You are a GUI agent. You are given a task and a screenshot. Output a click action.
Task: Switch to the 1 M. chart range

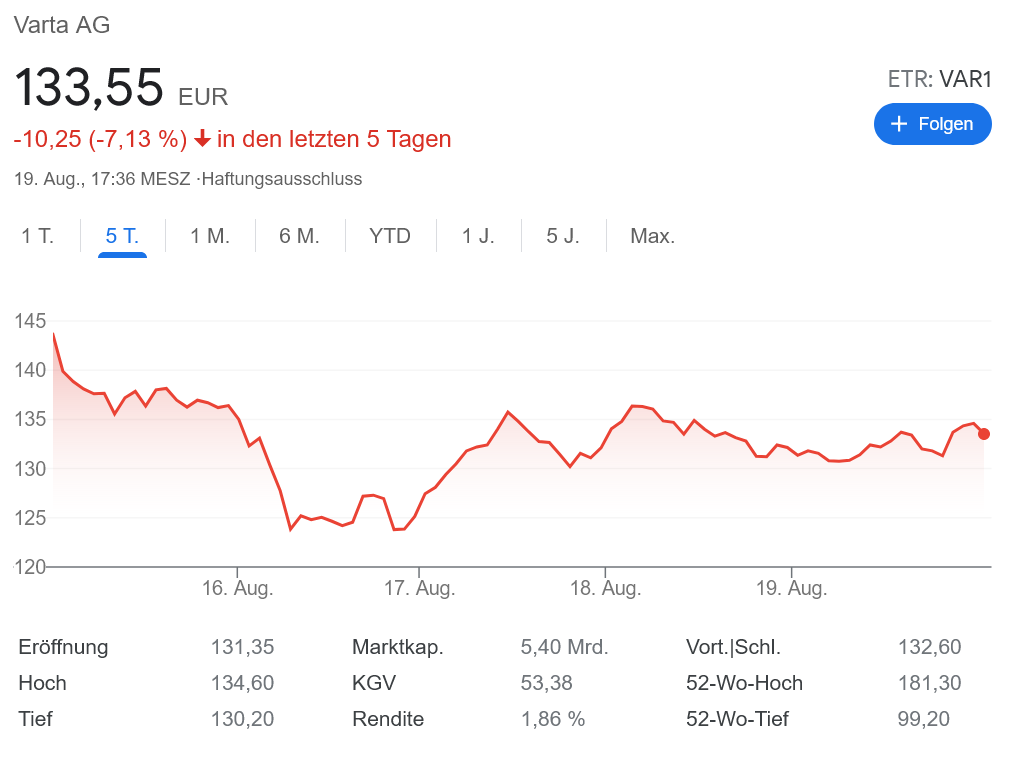tap(210, 237)
